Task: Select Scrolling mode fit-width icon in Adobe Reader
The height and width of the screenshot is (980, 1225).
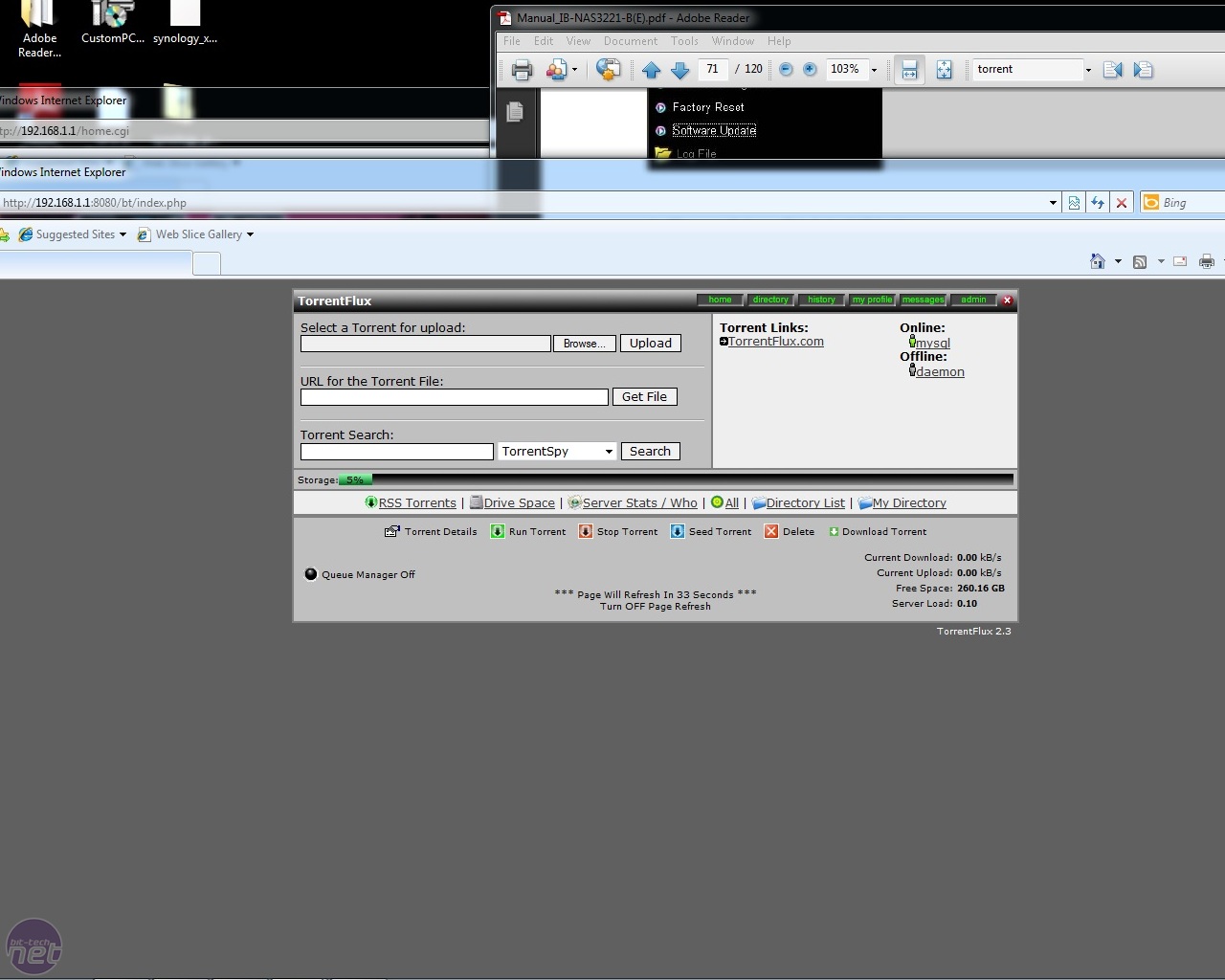Action: [x=909, y=69]
